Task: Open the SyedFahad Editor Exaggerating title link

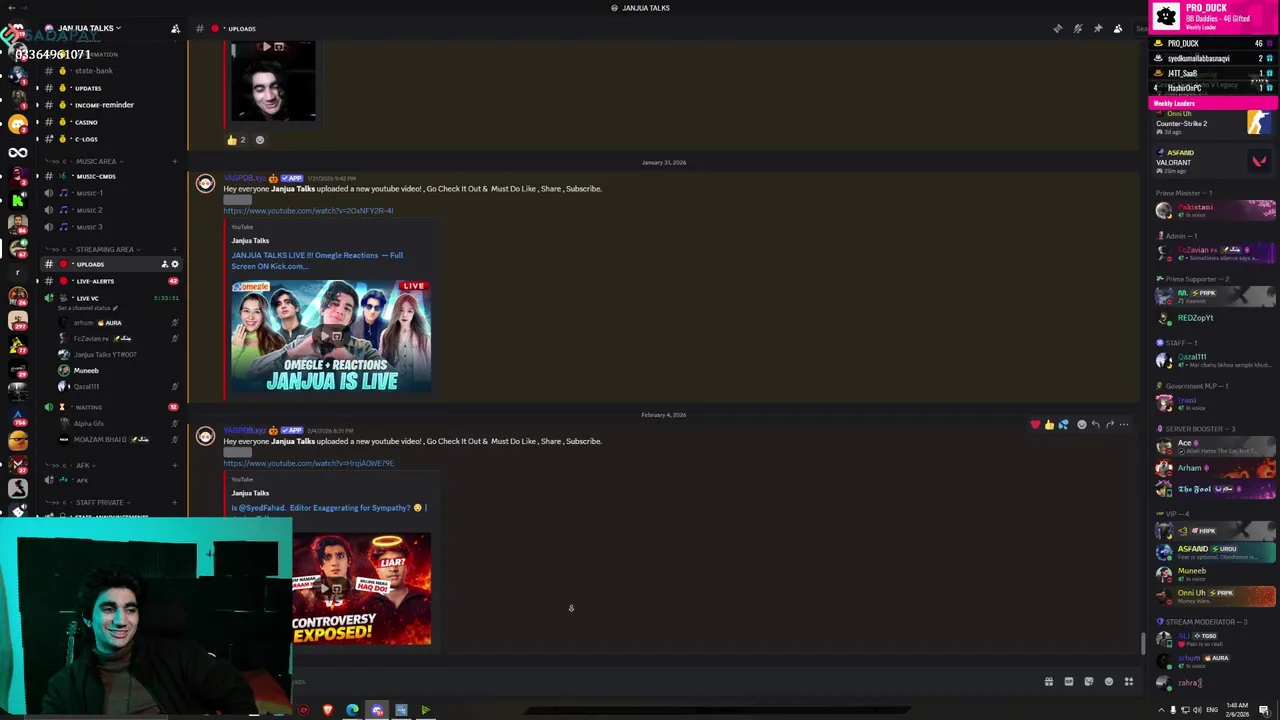Action: tap(328, 508)
